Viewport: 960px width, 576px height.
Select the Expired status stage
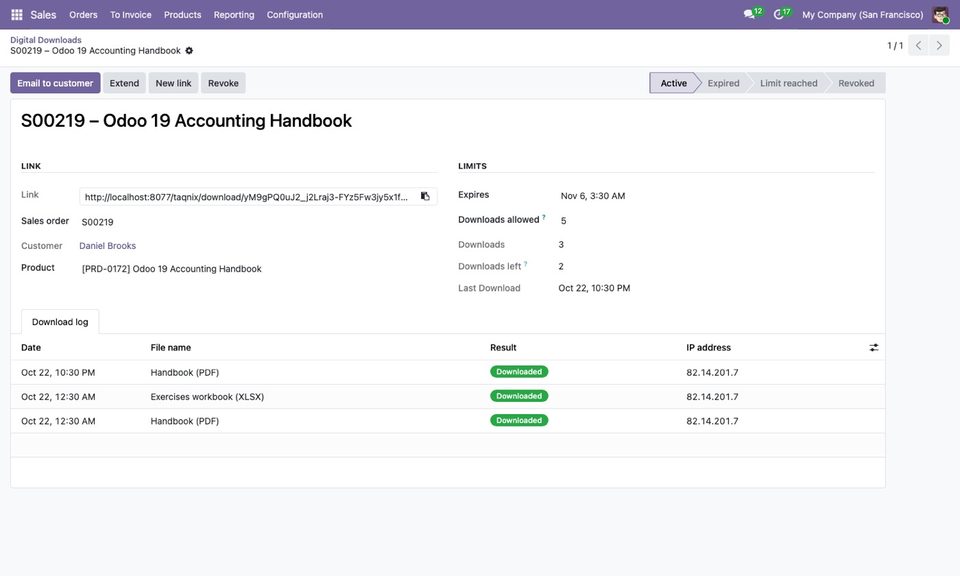click(723, 83)
